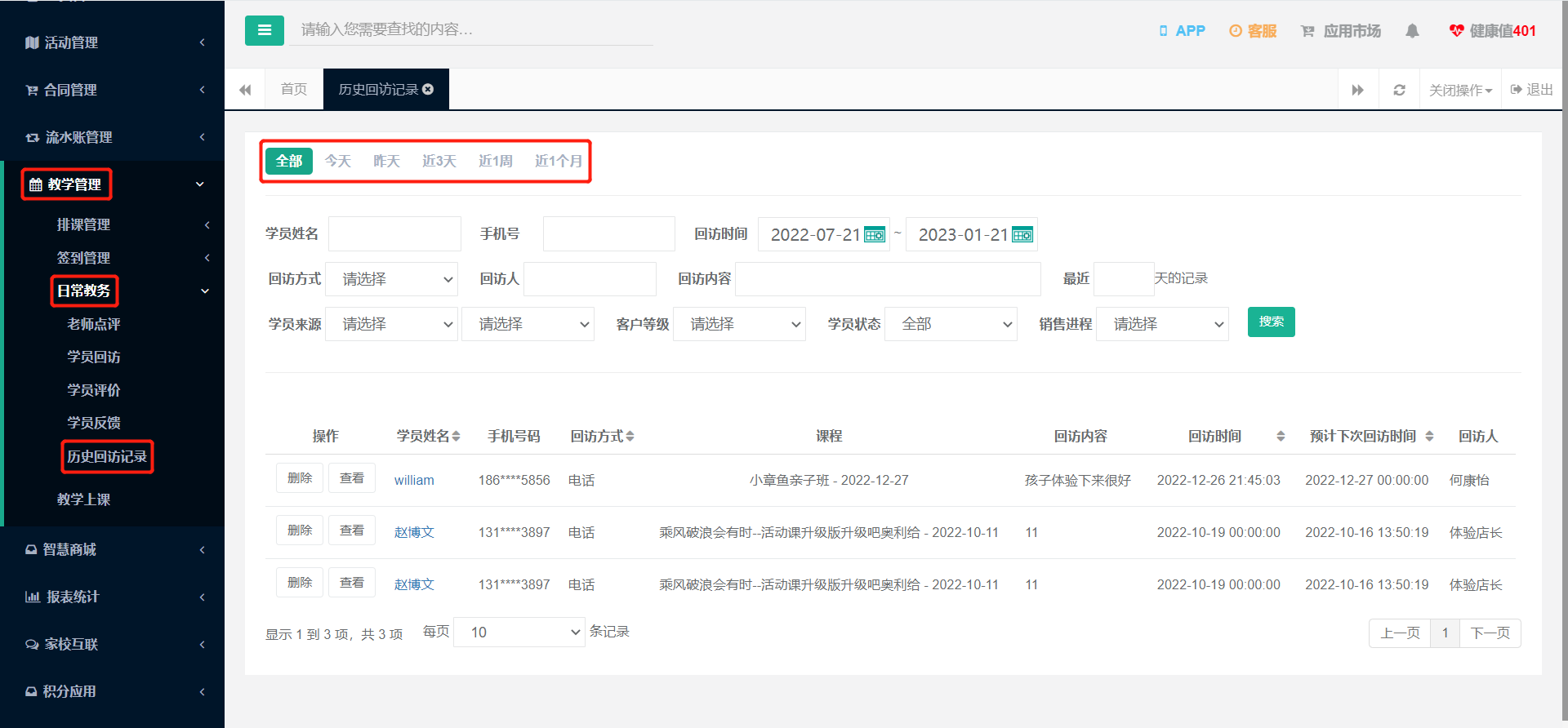Open the 应用市场 app market
Screen dimensions: 1568x728
pyautogui.click(x=1341, y=31)
